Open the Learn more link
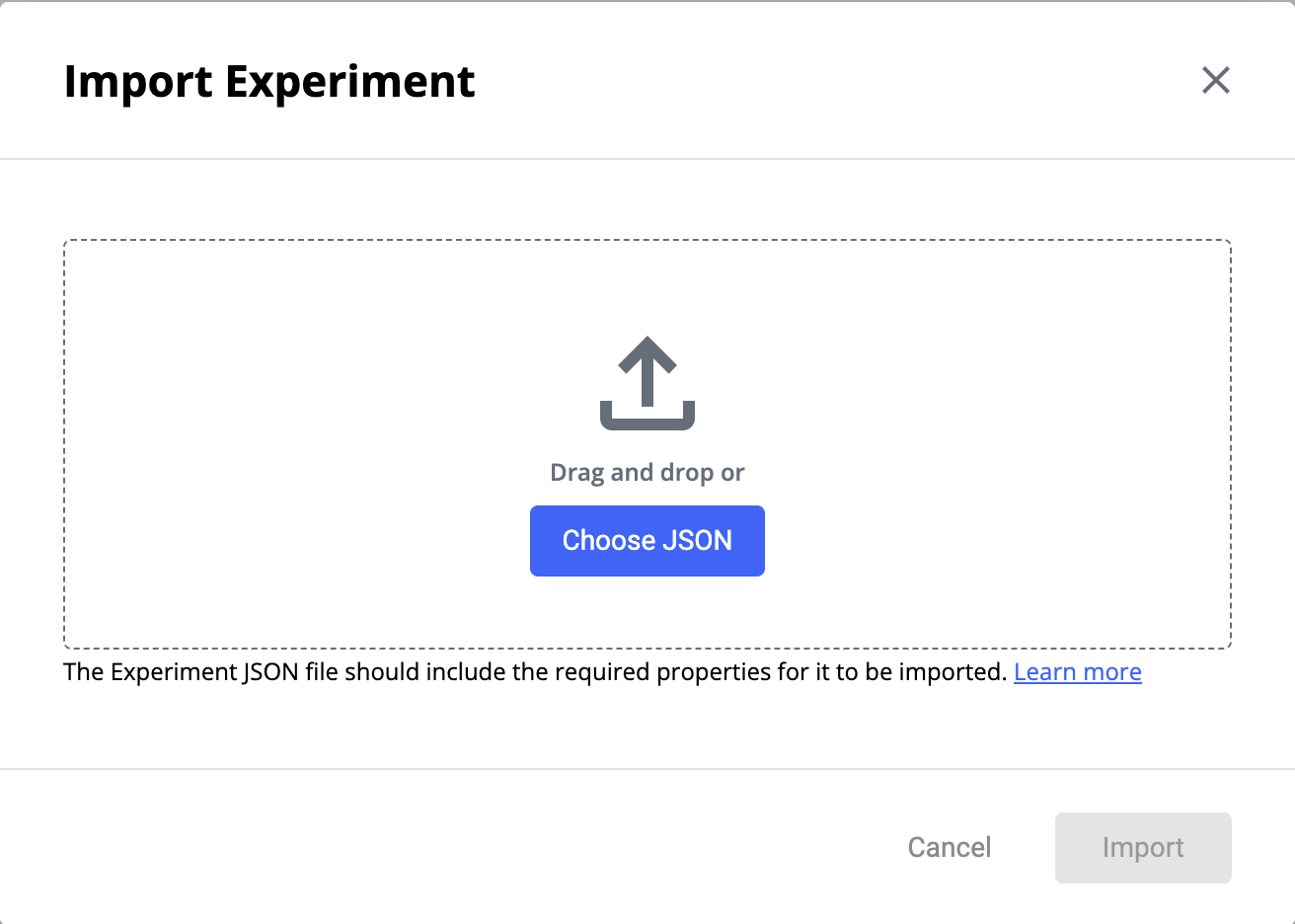Image resolution: width=1295 pixels, height=924 pixels. click(x=1077, y=672)
